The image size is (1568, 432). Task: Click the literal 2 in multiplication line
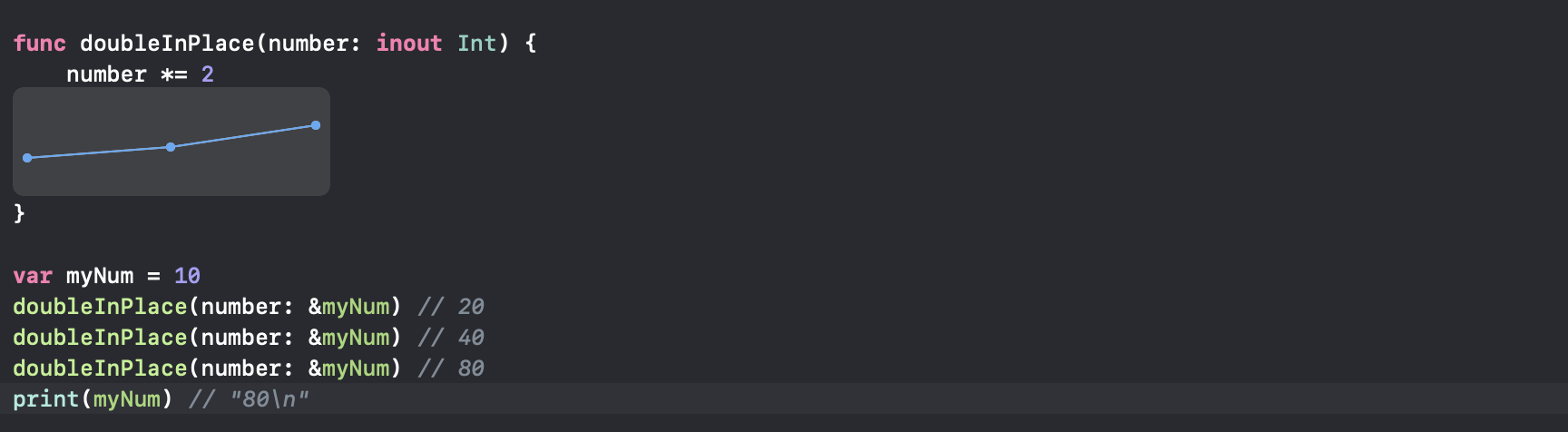[208, 74]
